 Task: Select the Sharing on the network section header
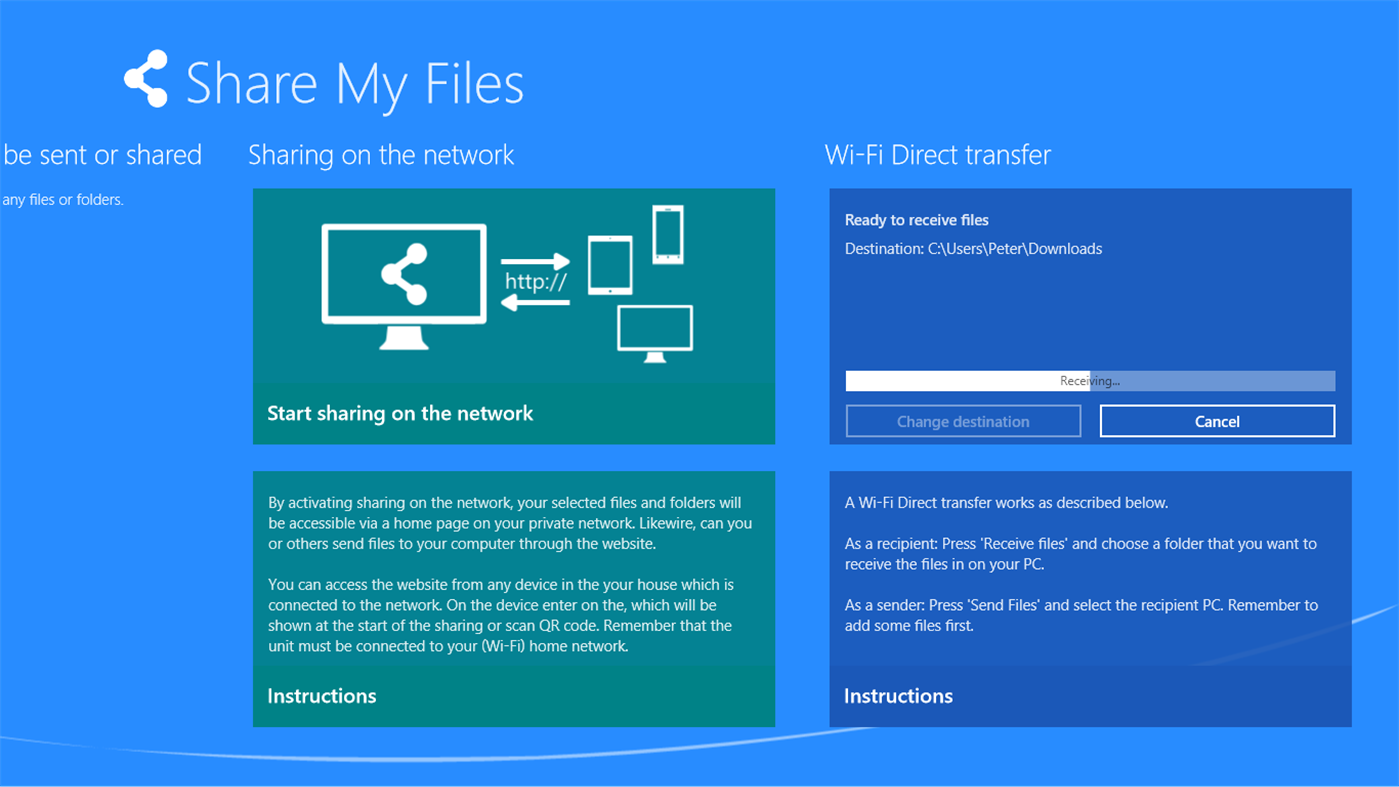[x=381, y=155]
